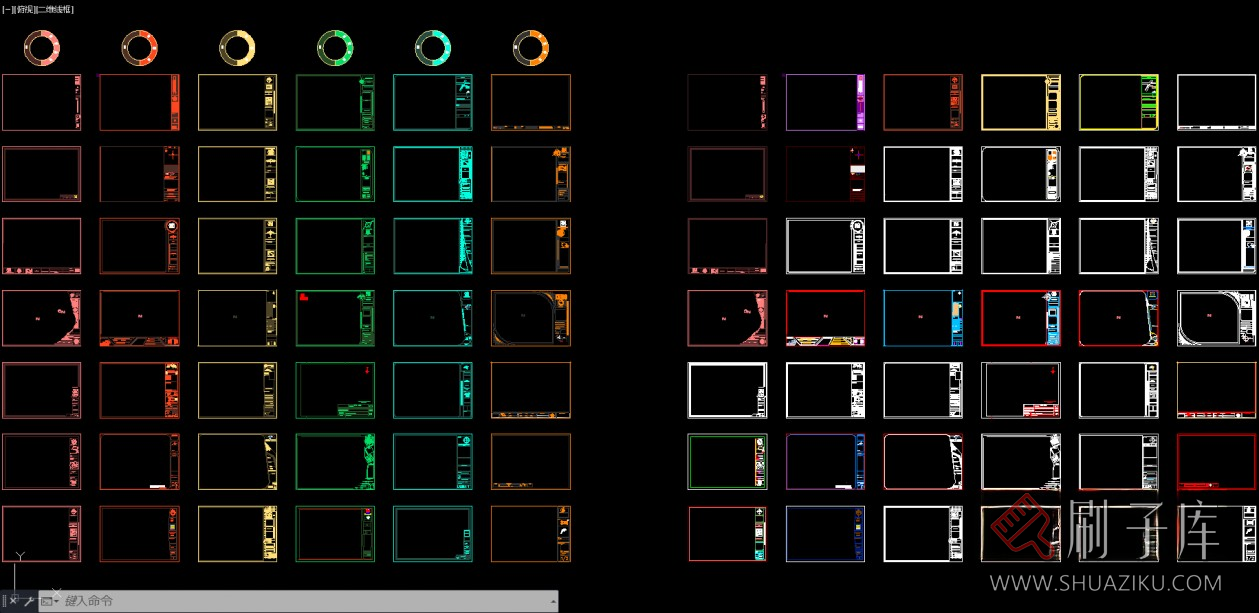Select the green color ring
Image resolution: width=1259 pixels, height=613 pixels.
point(335,47)
